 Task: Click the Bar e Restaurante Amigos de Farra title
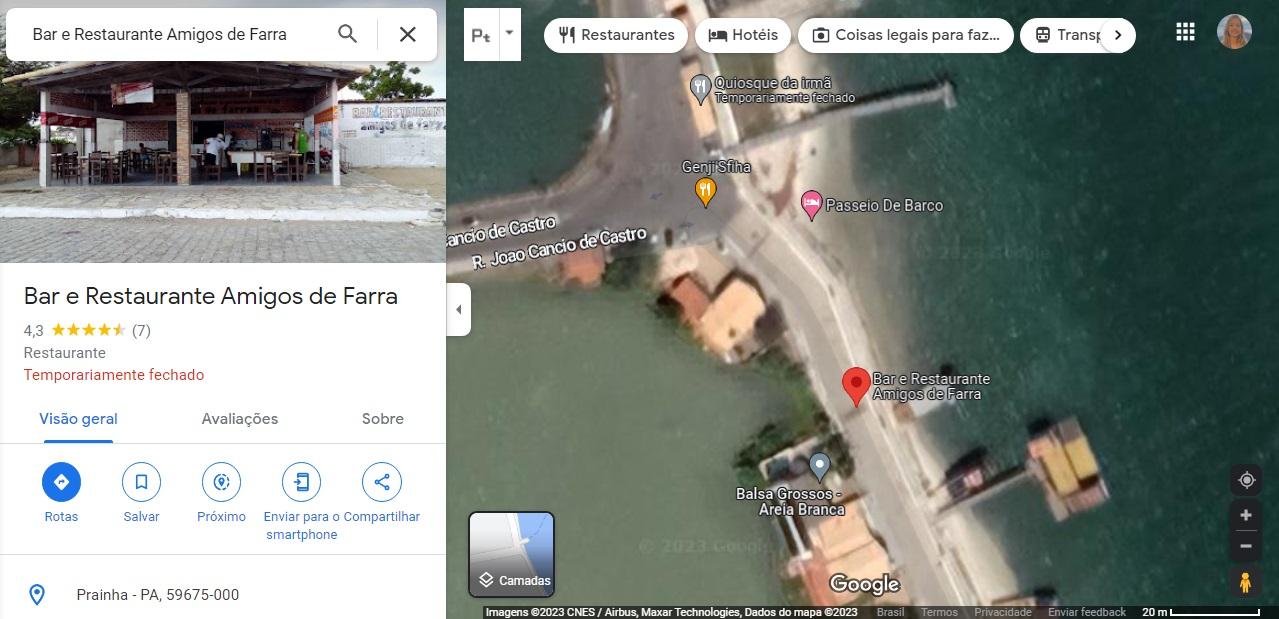click(211, 296)
